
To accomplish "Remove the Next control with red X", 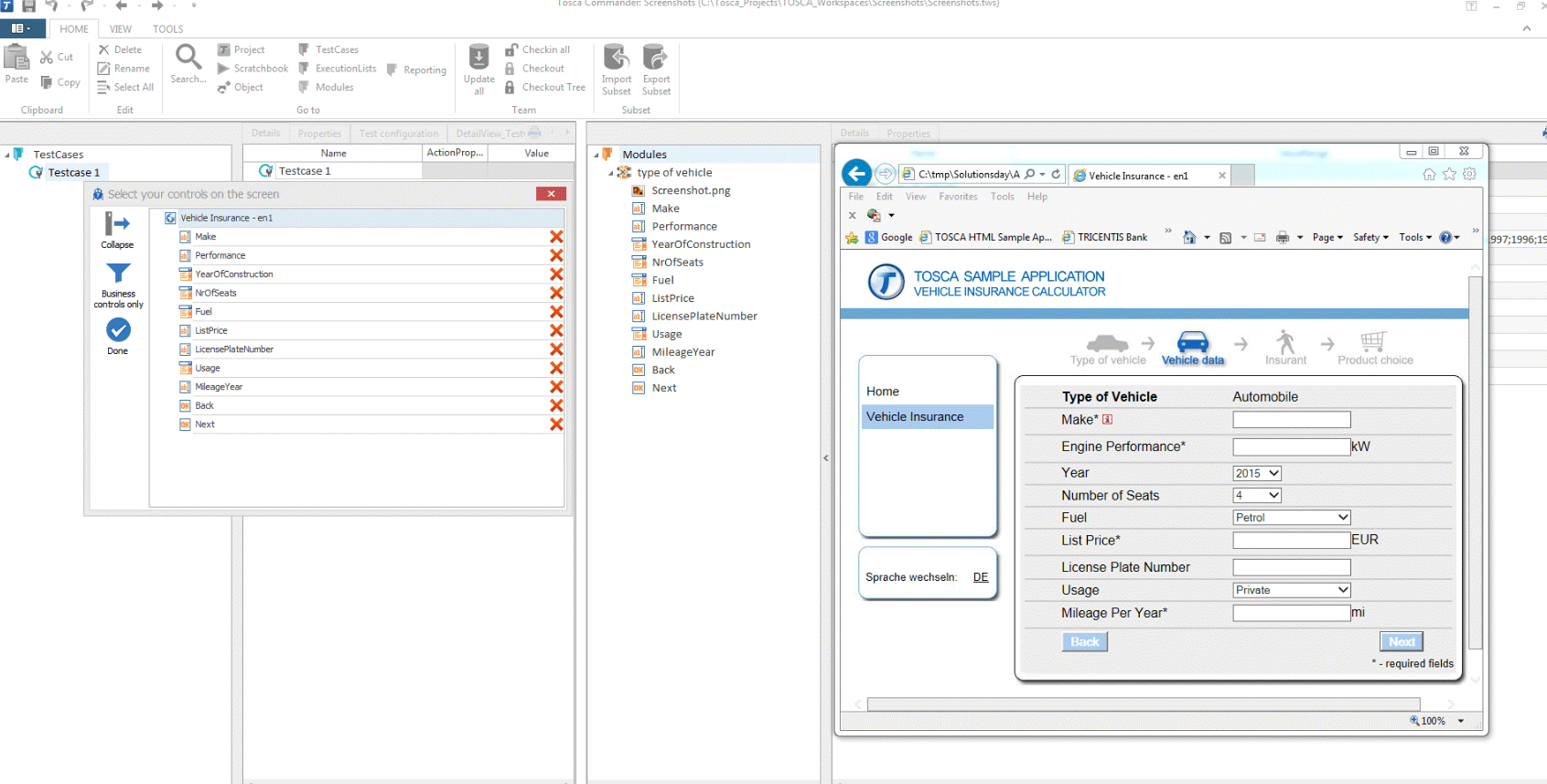I will pos(556,424).
